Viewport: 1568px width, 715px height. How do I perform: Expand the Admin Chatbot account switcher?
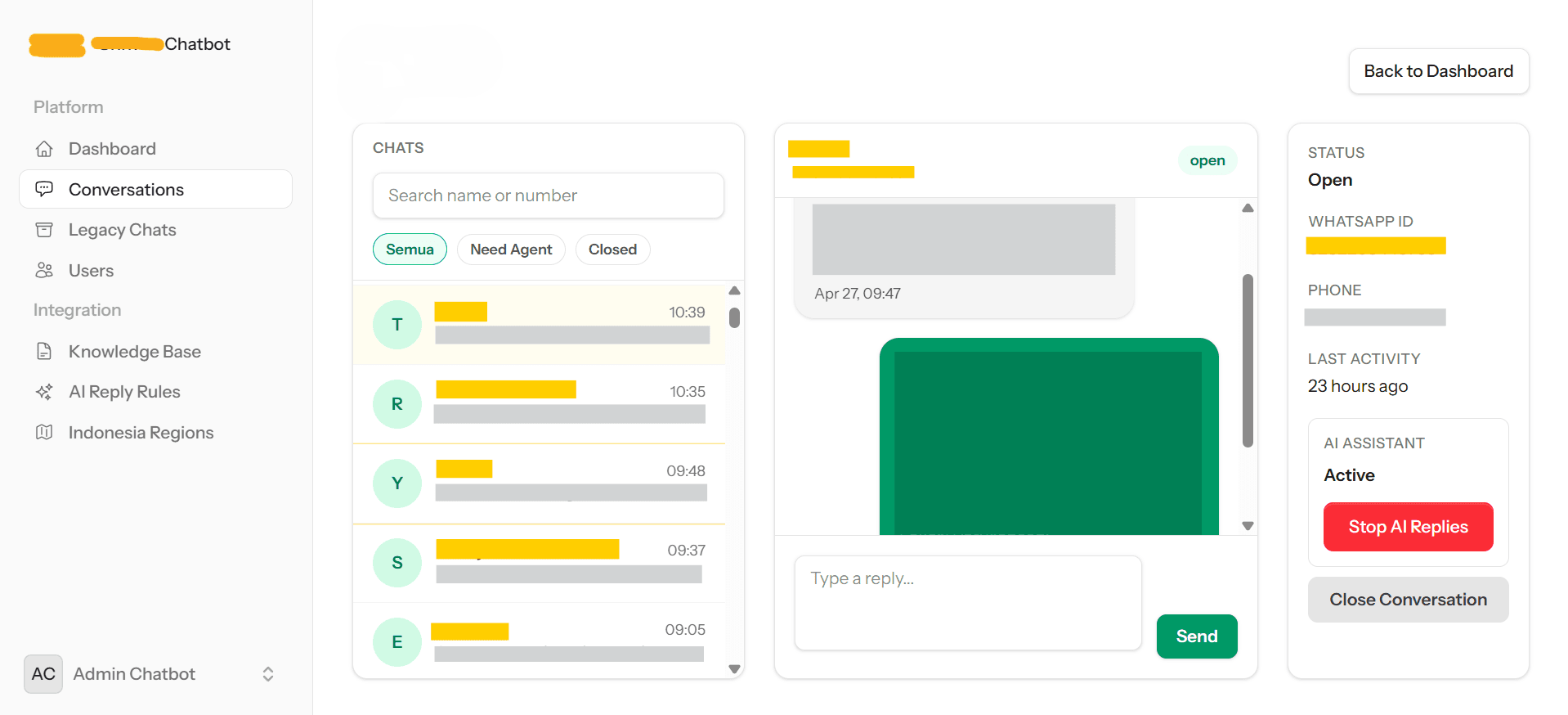pyautogui.click(x=267, y=674)
